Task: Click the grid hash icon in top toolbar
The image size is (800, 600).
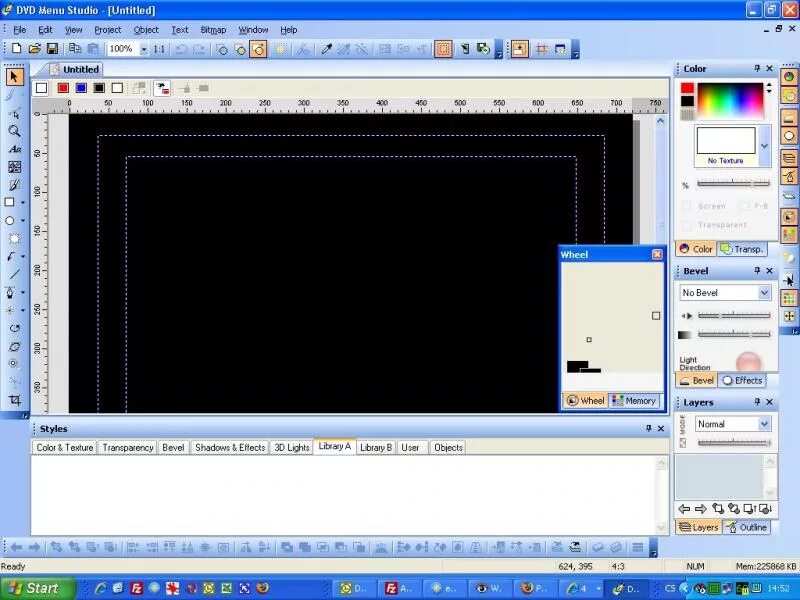Action: coord(542,49)
